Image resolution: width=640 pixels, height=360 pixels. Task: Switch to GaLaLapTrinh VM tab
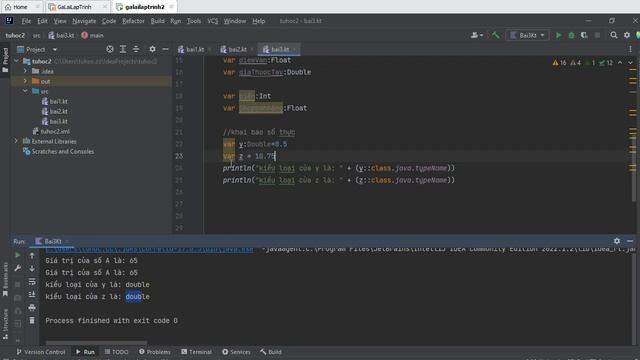pos(77,7)
